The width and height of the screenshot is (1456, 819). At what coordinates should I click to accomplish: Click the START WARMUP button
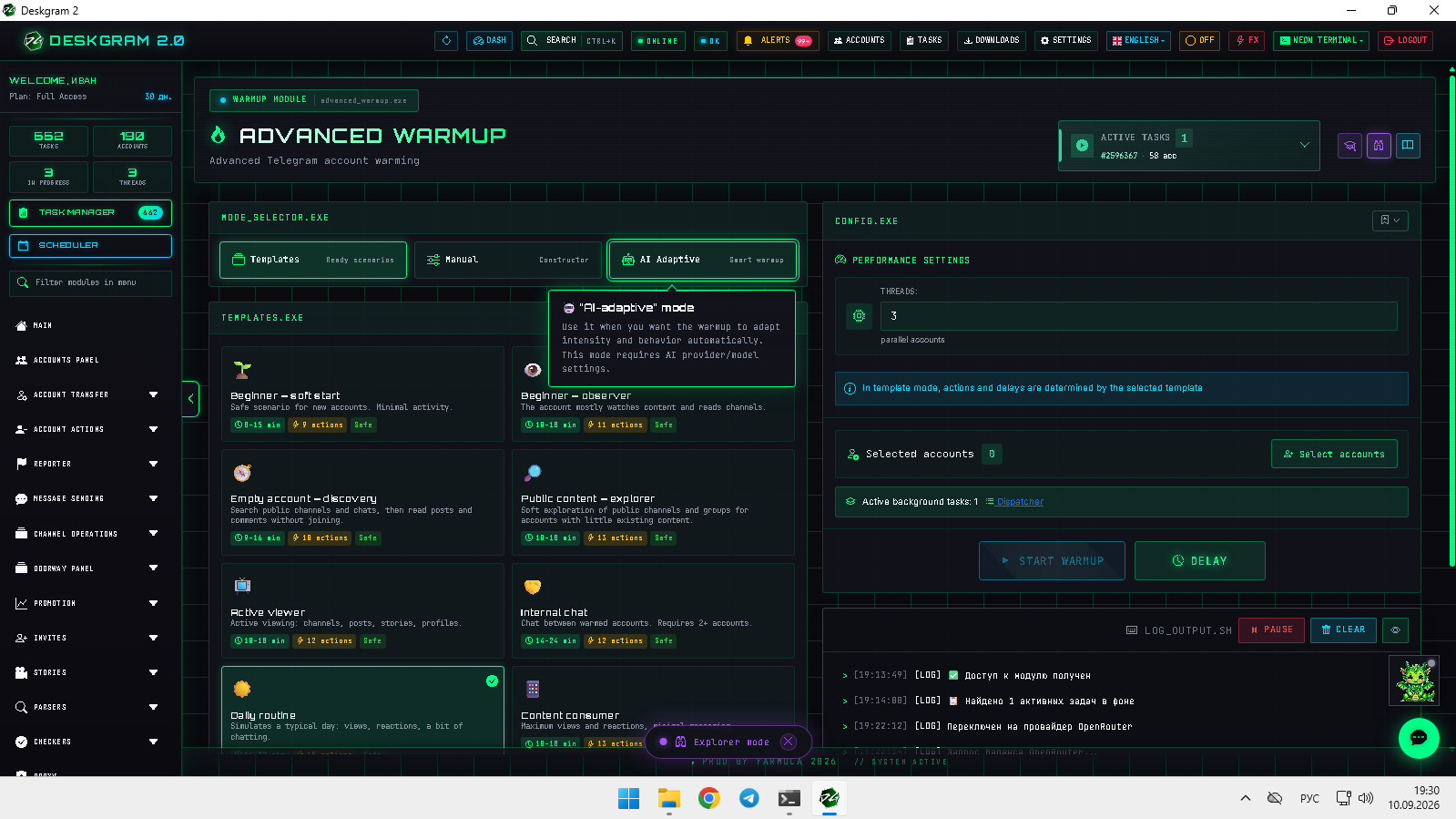[1052, 561]
